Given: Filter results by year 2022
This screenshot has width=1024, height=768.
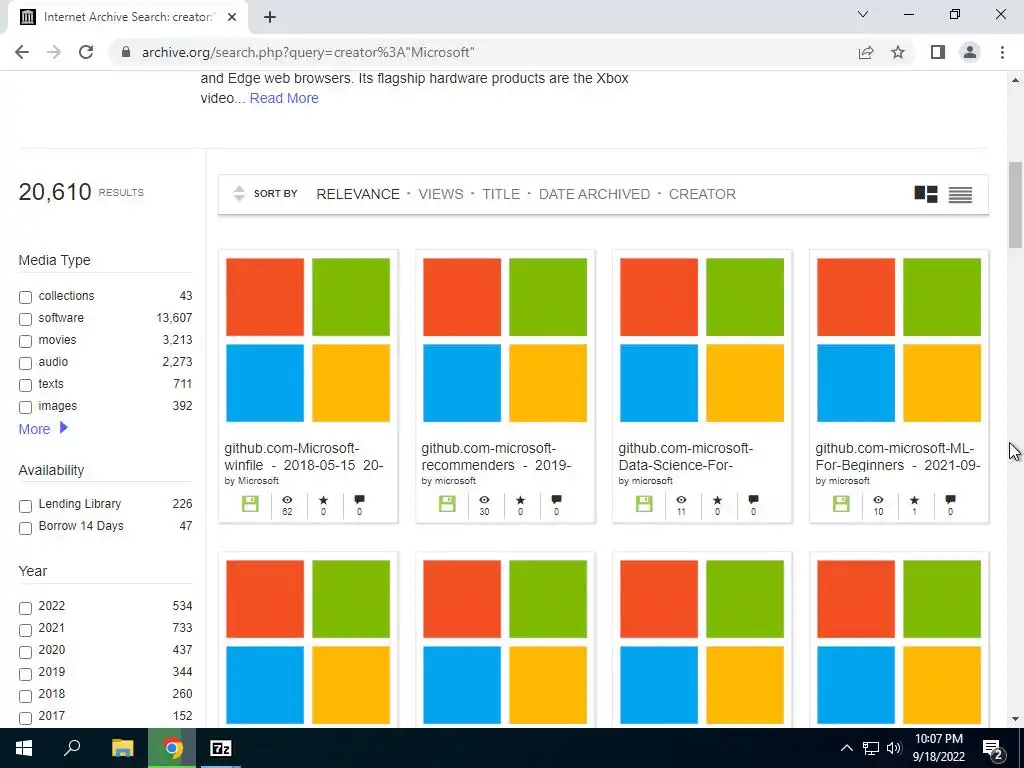Looking at the screenshot, I should [x=25, y=608].
